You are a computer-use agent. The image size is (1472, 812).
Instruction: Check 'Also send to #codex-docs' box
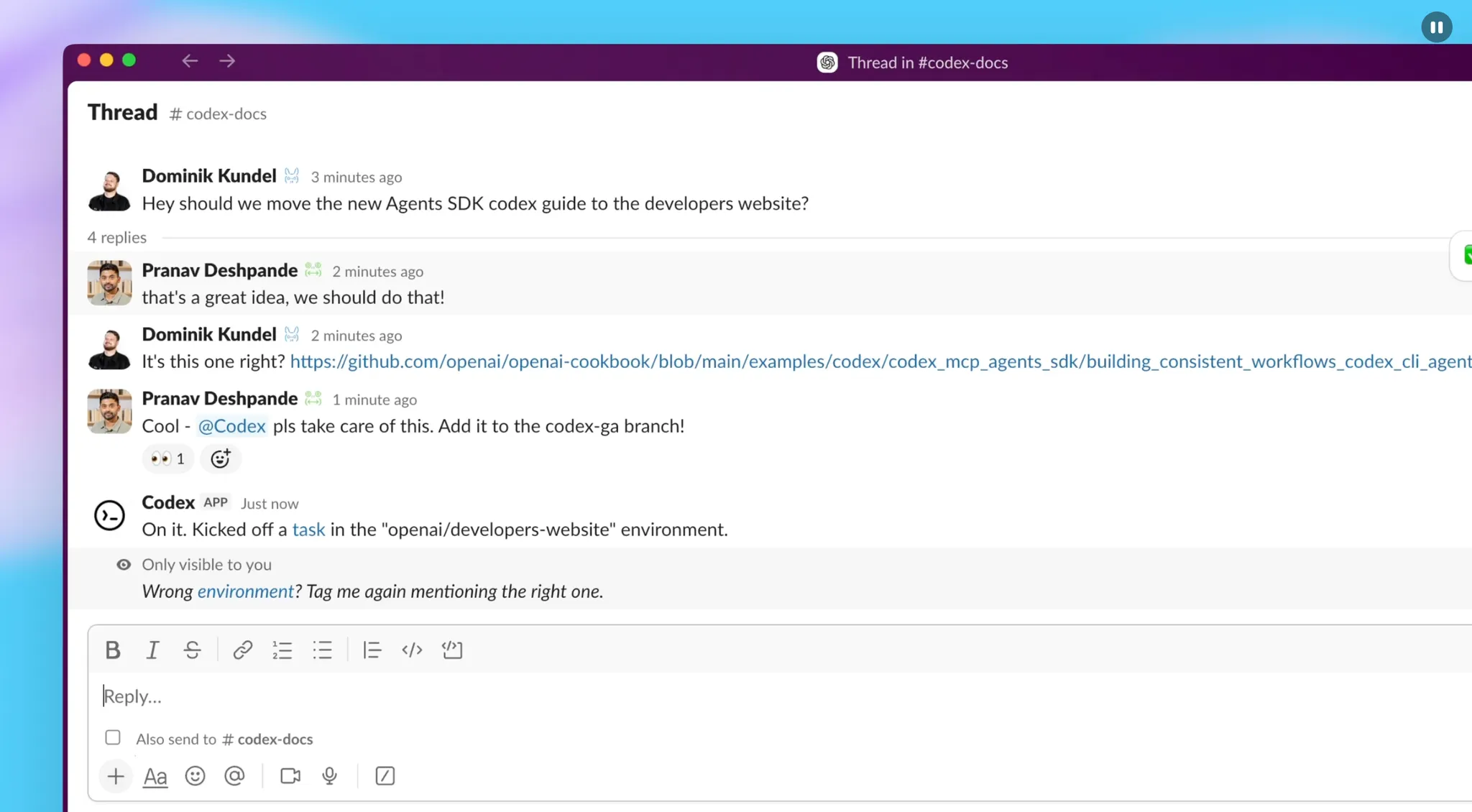tap(113, 738)
